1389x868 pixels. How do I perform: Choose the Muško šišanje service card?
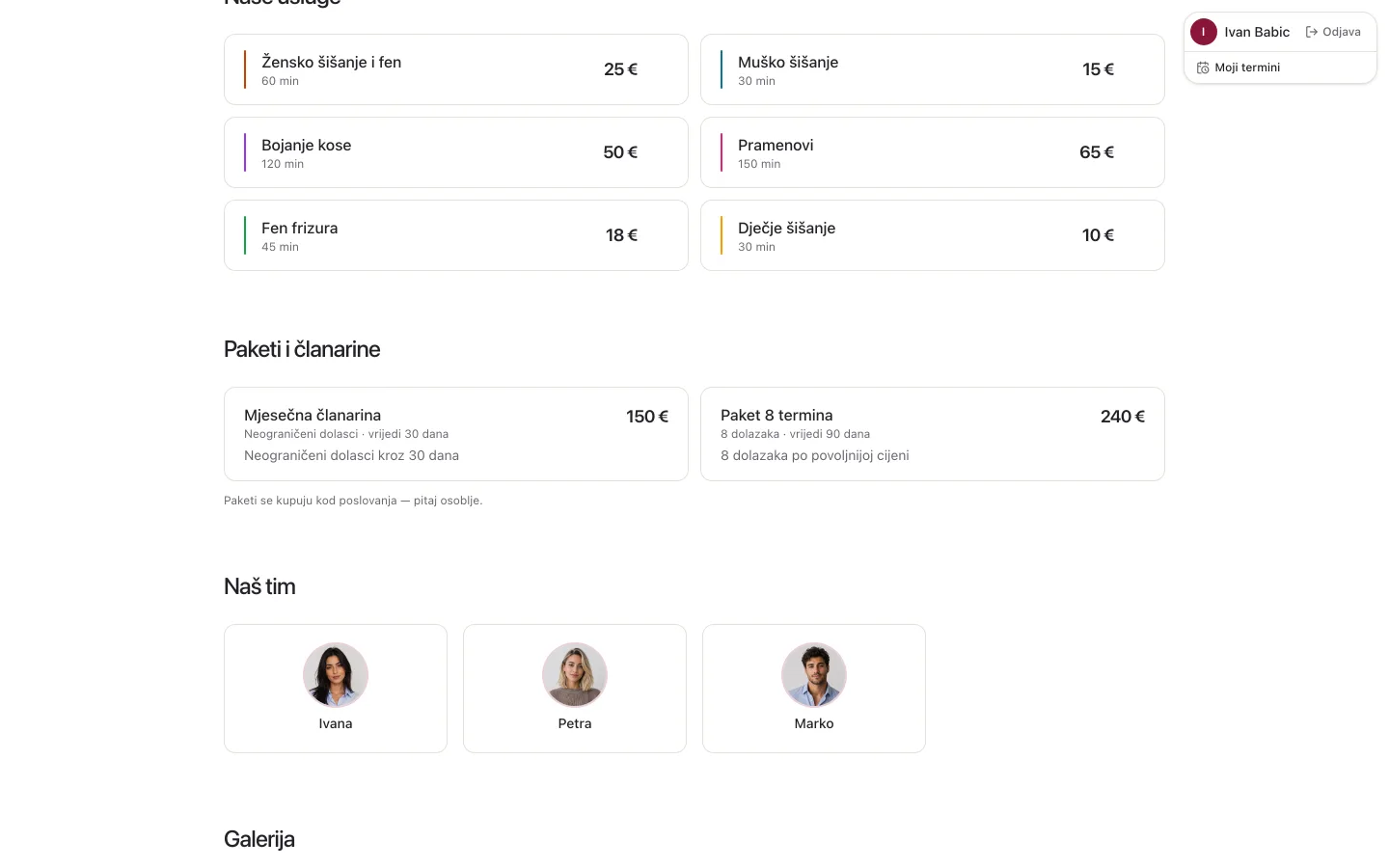tap(933, 69)
